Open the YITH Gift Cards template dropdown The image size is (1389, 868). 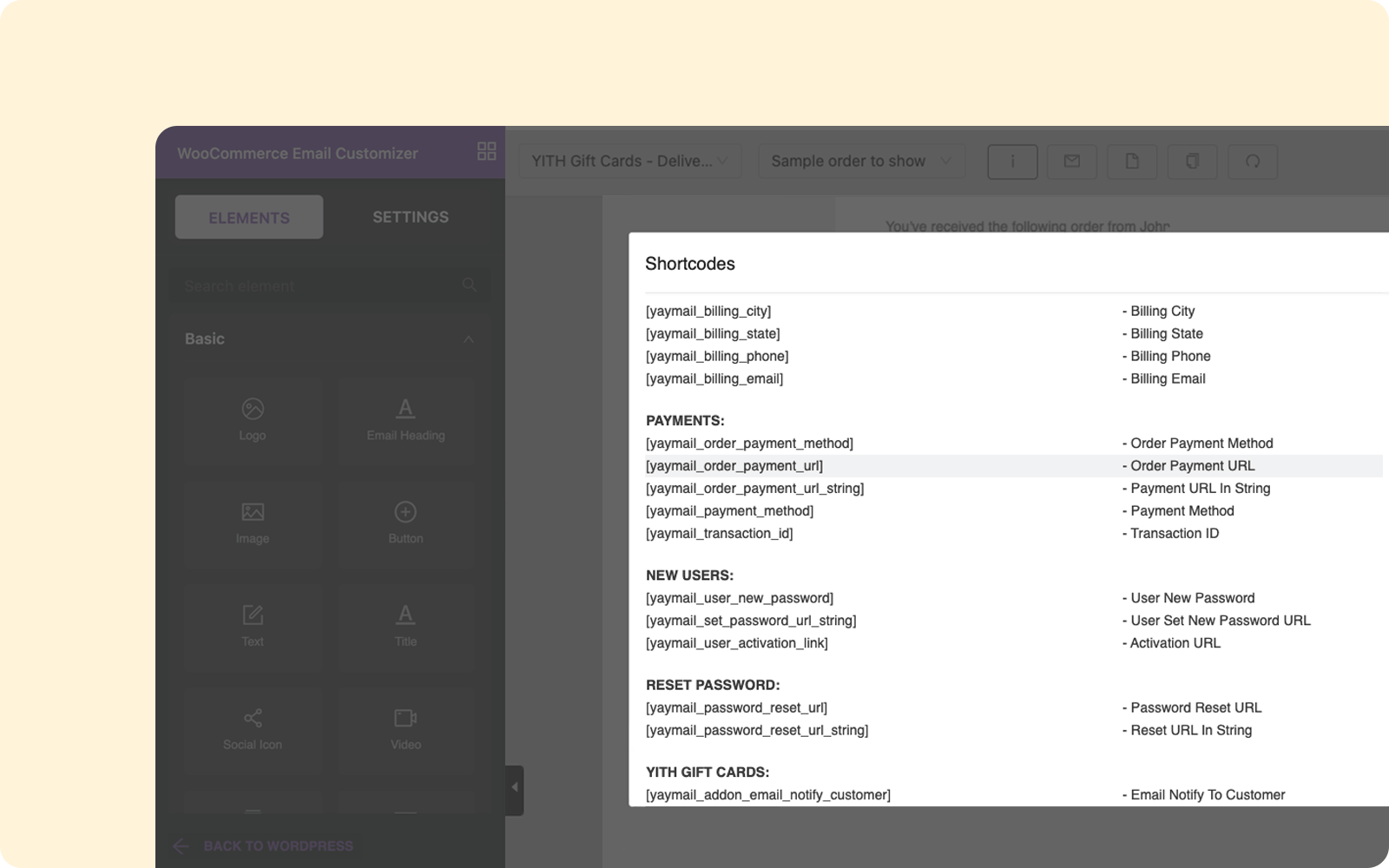[x=630, y=161]
